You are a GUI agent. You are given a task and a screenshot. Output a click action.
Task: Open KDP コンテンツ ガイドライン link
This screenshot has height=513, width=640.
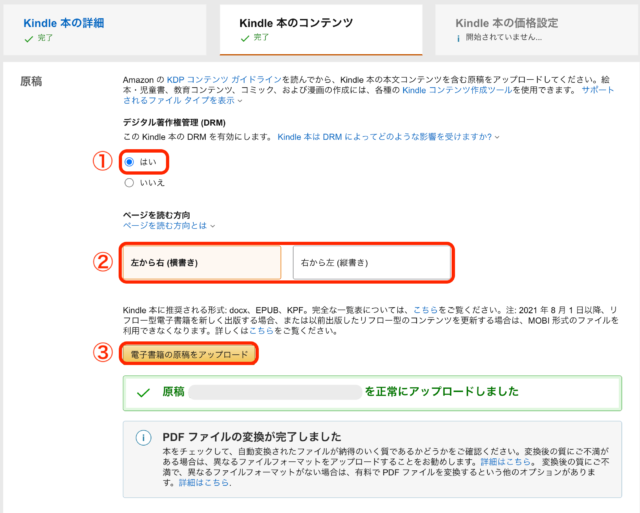[213, 78]
